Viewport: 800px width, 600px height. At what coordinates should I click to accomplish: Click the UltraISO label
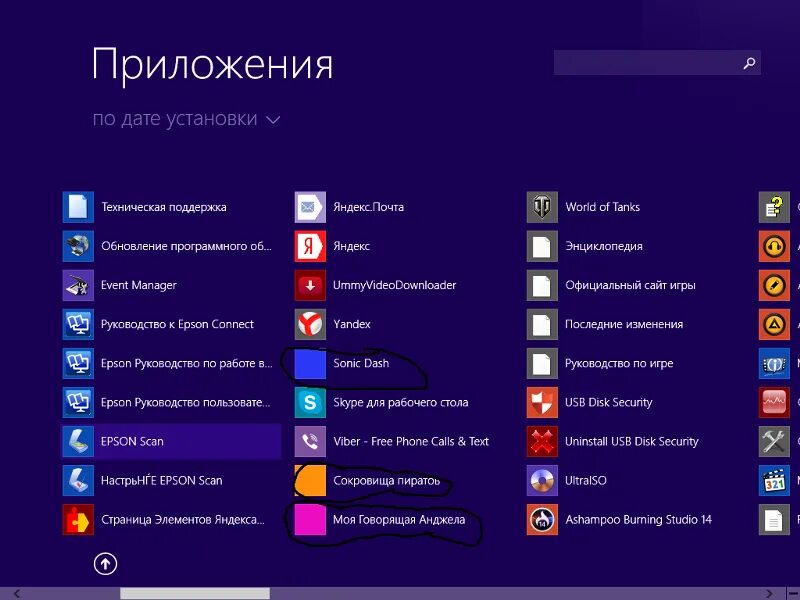(x=586, y=481)
